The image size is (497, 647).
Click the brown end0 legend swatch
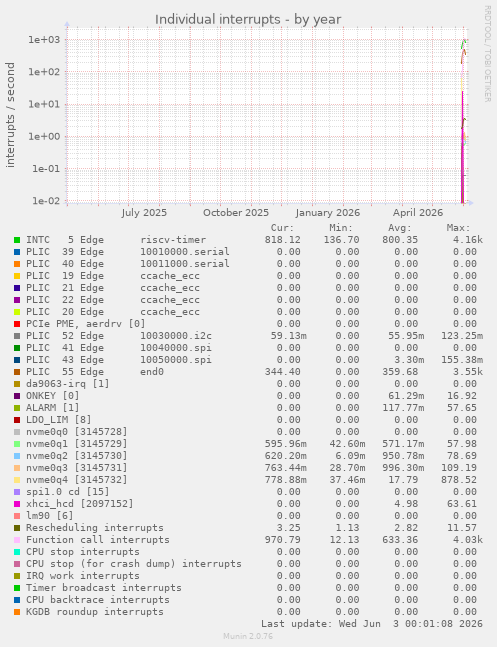click(17, 371)
